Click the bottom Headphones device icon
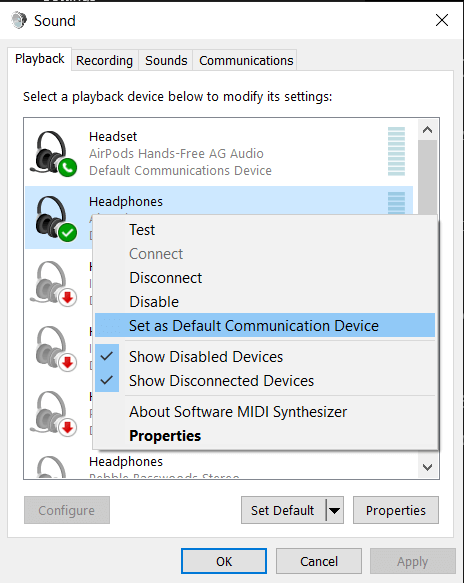Viewport: 464px width, 583px height. point(52,467)
